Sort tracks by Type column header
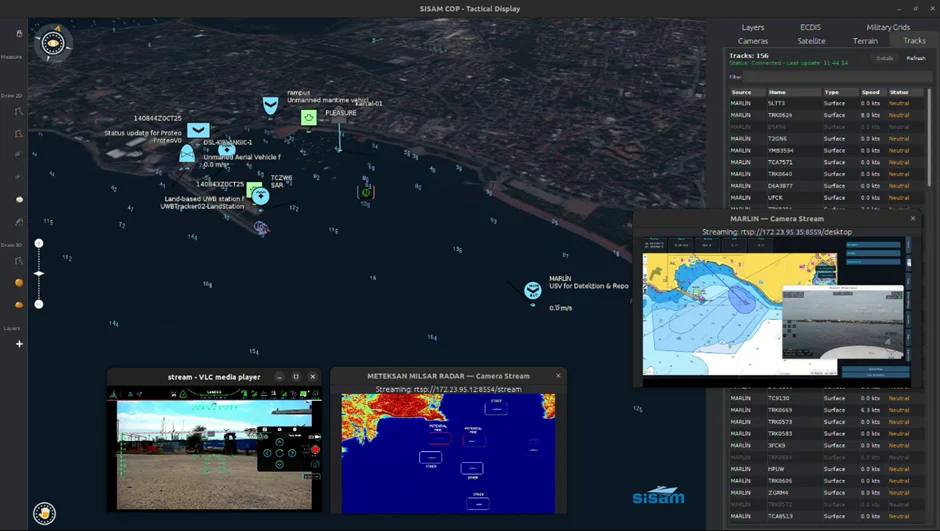The image size is (940, 531). [840, 92]
